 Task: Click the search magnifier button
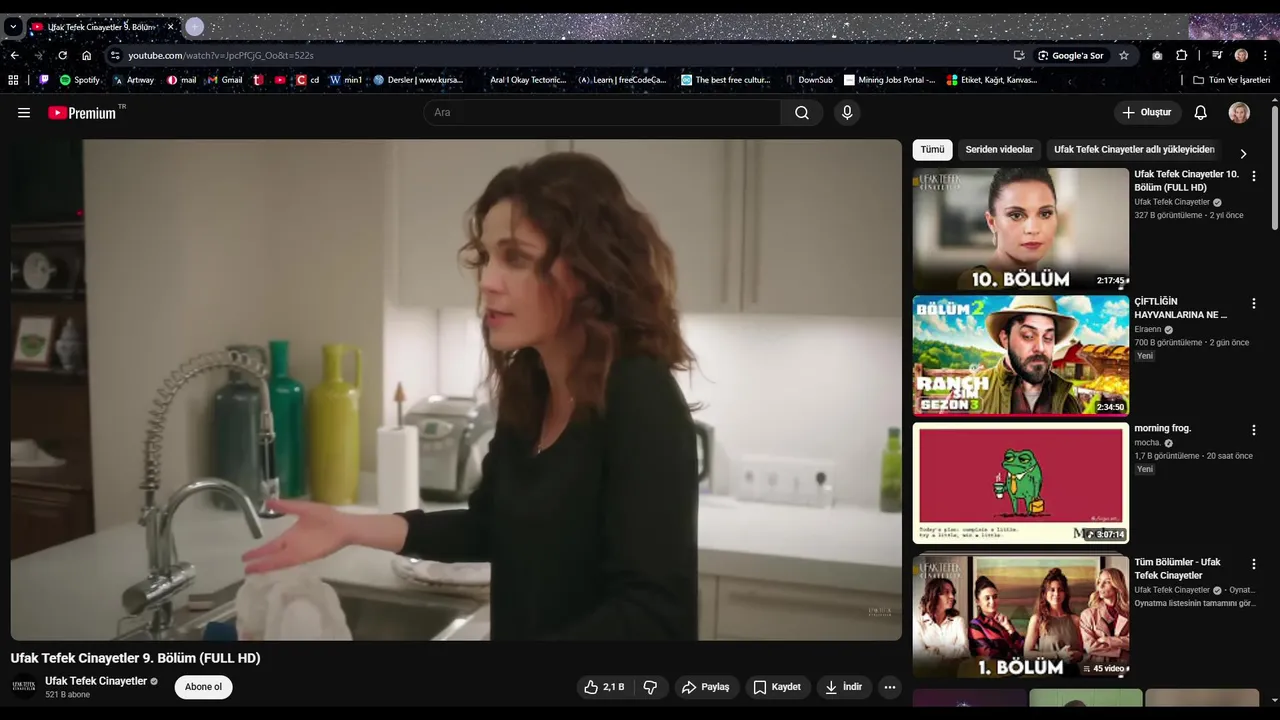click(802, 113)
